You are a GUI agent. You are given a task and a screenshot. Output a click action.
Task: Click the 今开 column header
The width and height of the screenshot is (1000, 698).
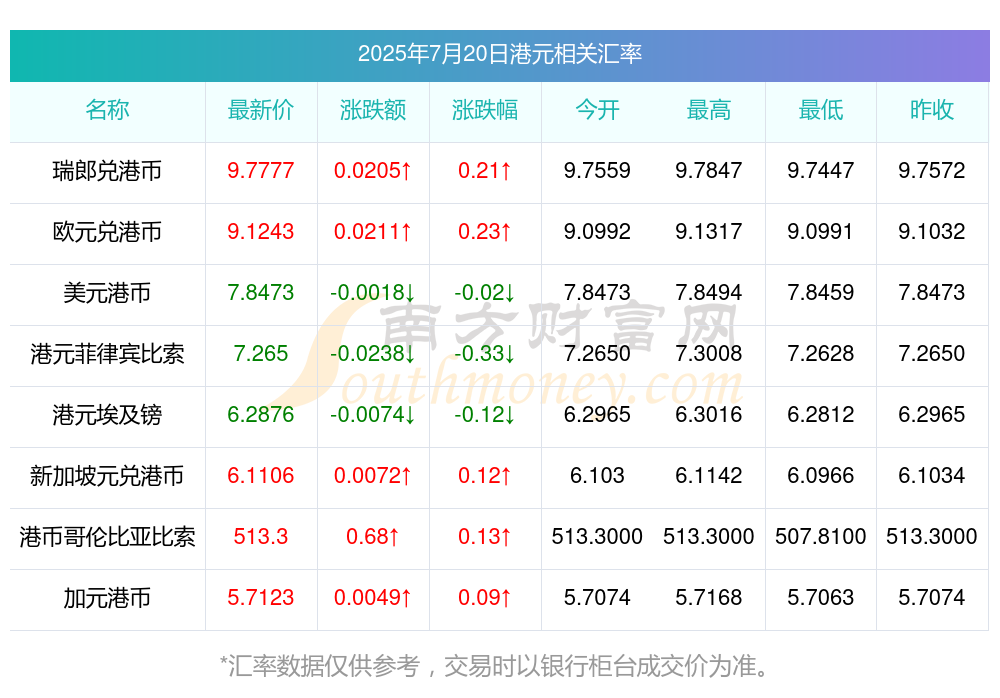coord(597,110)
